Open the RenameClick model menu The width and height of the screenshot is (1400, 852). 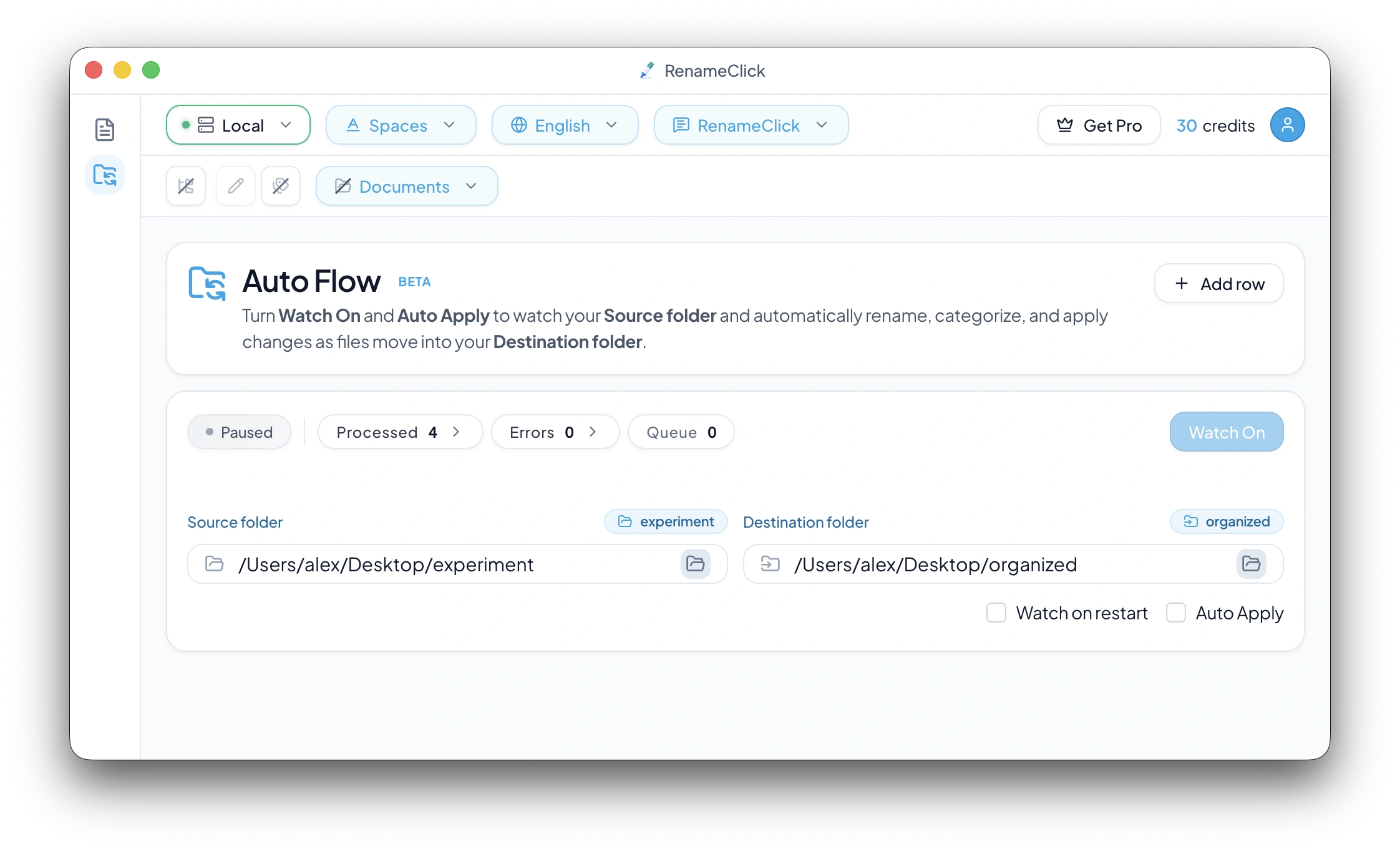[750, 125]
